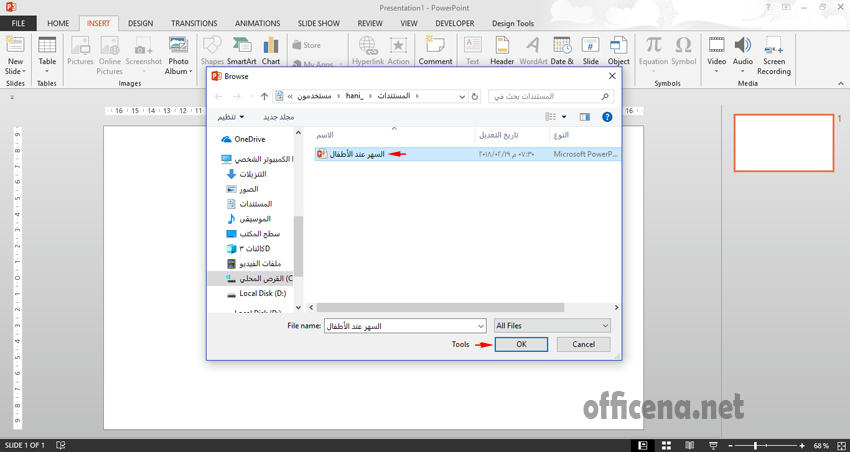Sort by الاسم name column header

(325, 134)
